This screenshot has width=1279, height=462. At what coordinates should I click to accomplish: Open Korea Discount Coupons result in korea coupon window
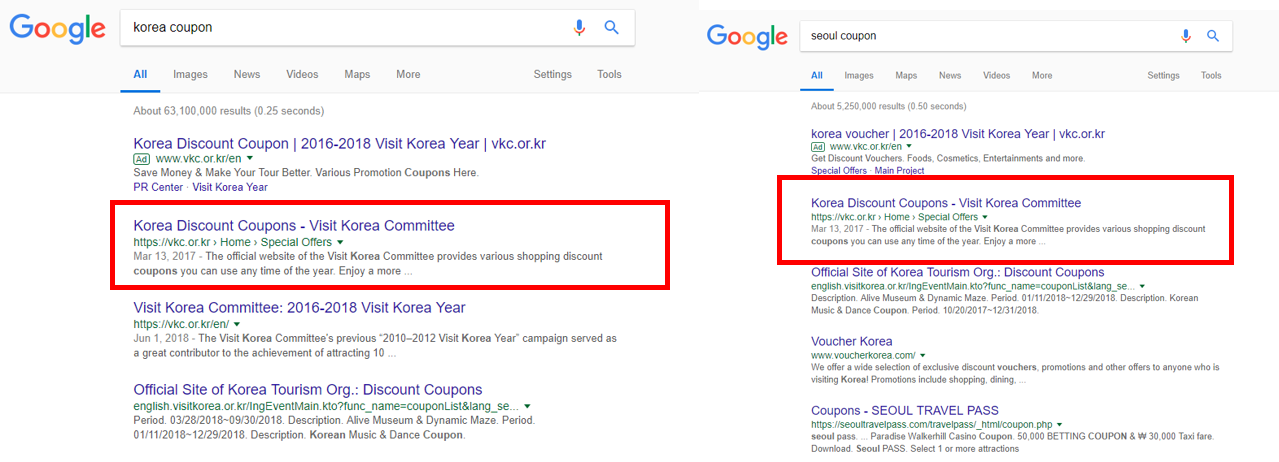click(x=294, y=225)
